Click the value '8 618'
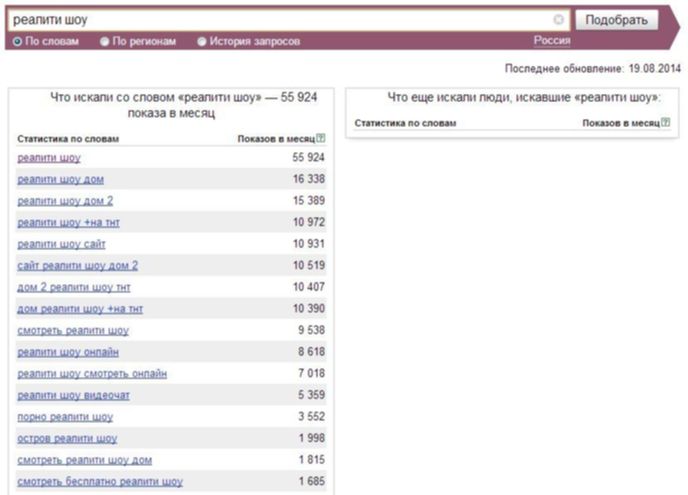The image size is (688, 495). click(x=312, y=352)
